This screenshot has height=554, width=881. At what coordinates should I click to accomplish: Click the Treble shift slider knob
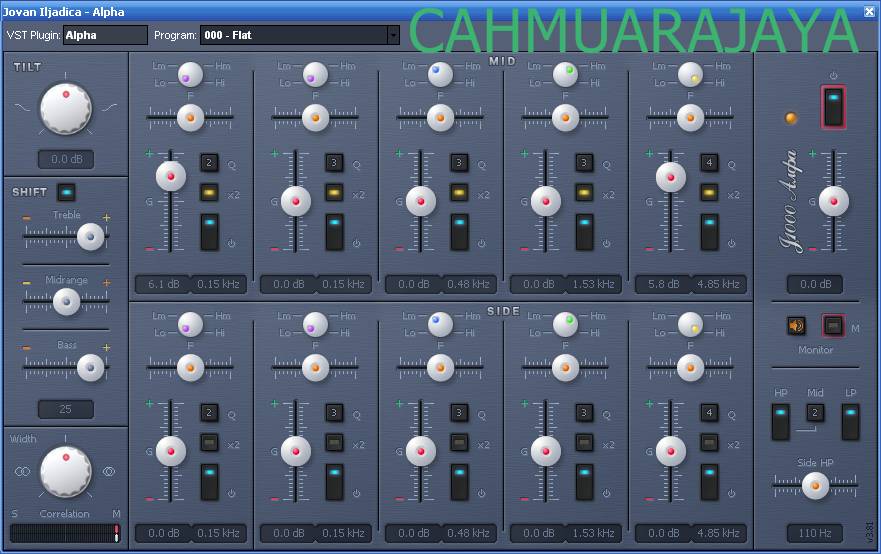(x=90, y=236)
